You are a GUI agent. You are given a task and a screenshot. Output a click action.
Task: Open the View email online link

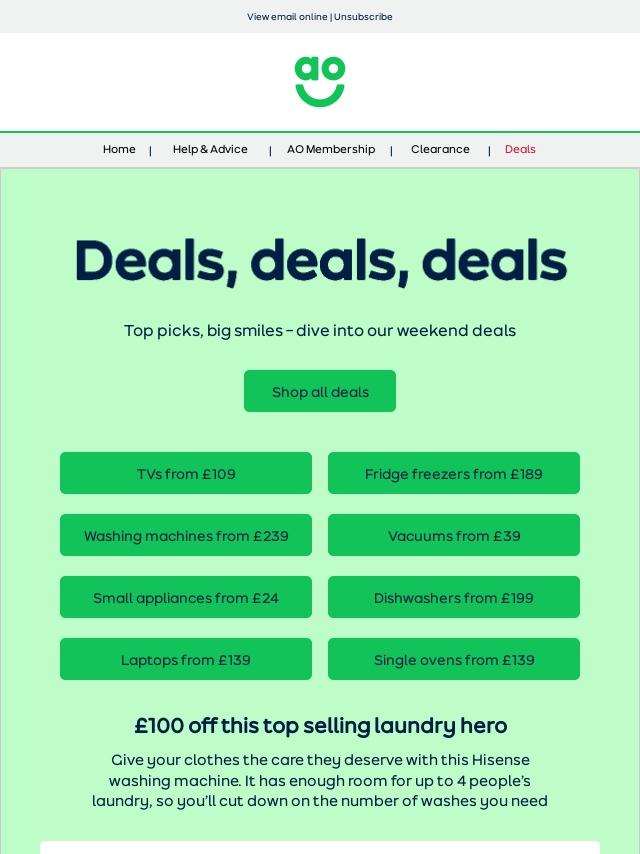coord(287,17)
